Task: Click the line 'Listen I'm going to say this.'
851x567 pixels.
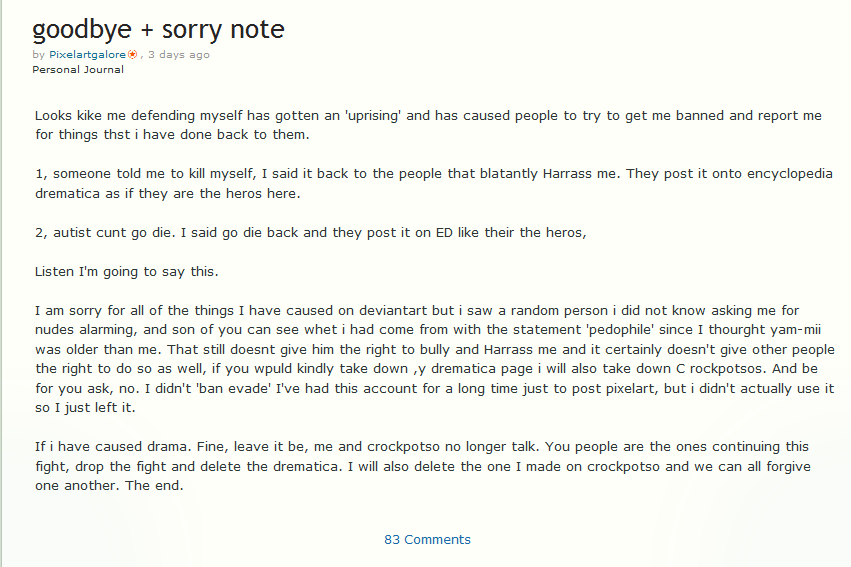Action: point(126,271)
